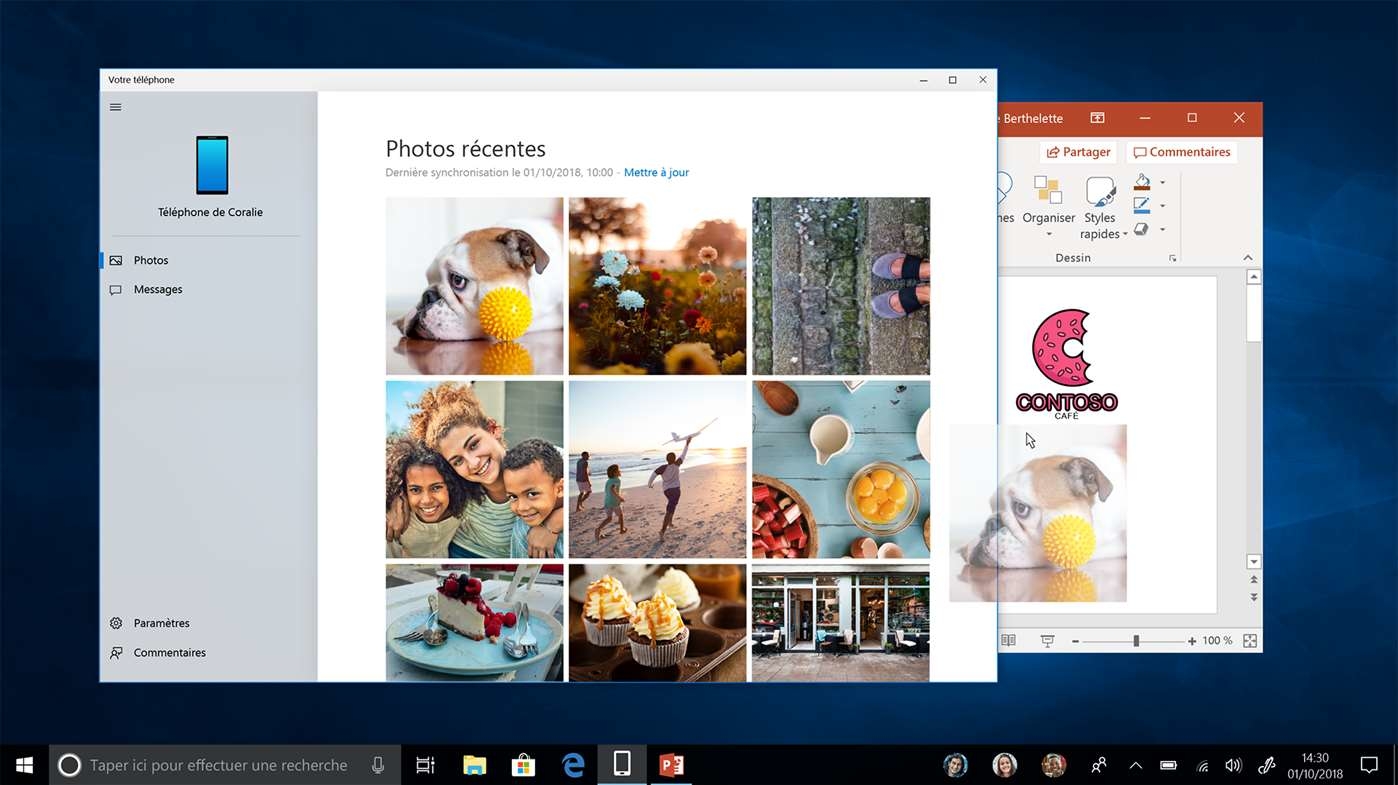Screen dimensions: 1398x785
Task: Click the shape fill paint bucket icon
Action: pos(1142,182)
